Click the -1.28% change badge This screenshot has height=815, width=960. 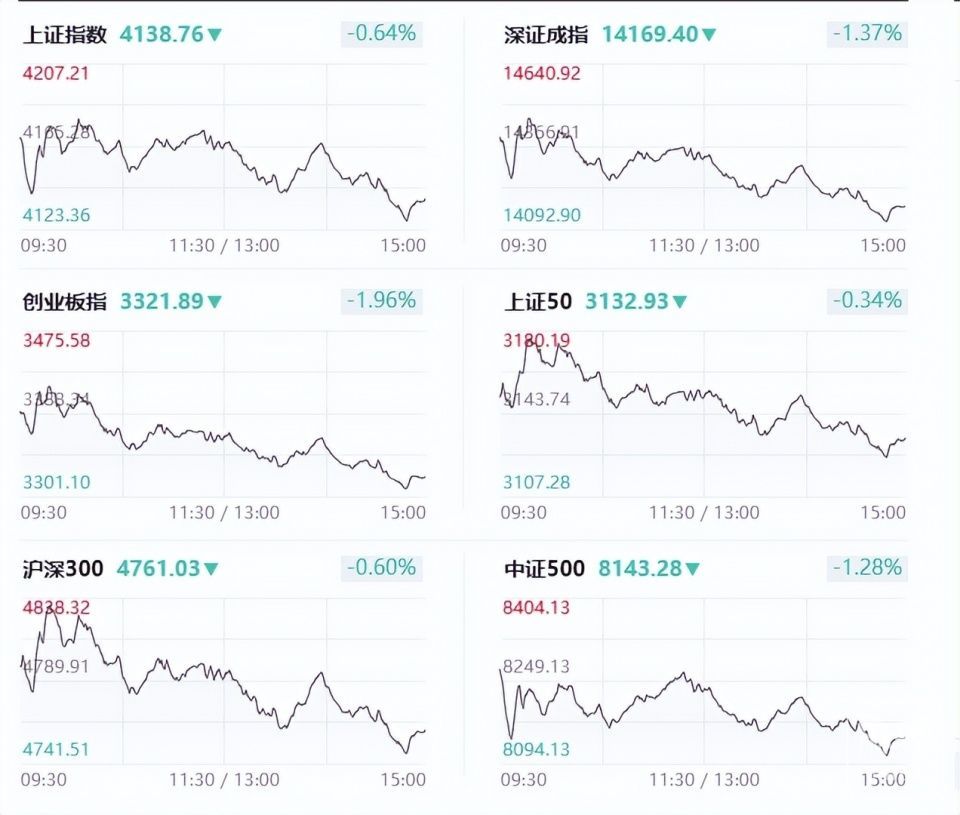click(867, 568)
